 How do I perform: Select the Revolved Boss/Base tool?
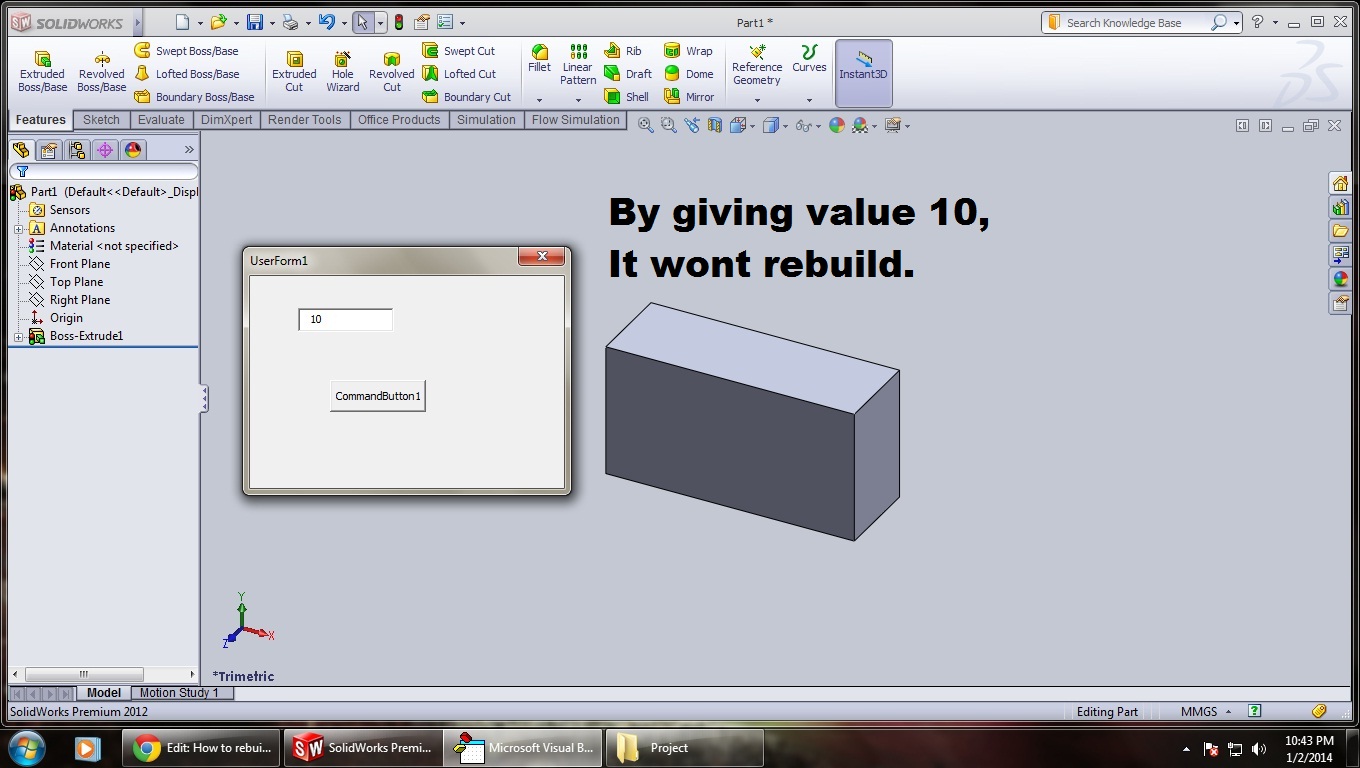[102, 72]
